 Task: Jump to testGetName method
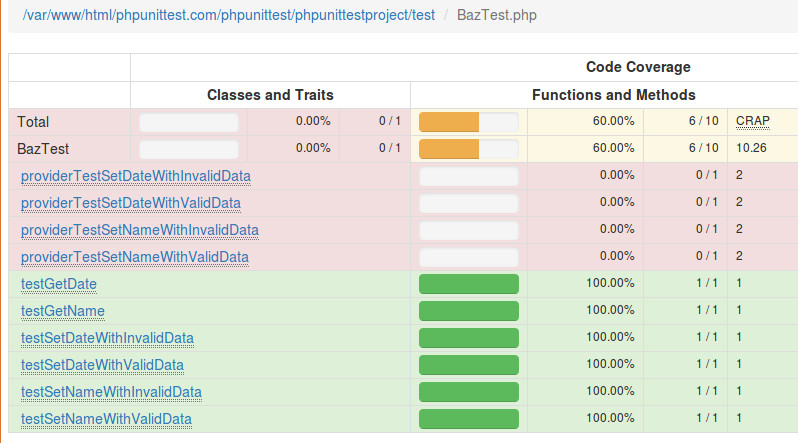pyautogui.click(x=63, y=311)
